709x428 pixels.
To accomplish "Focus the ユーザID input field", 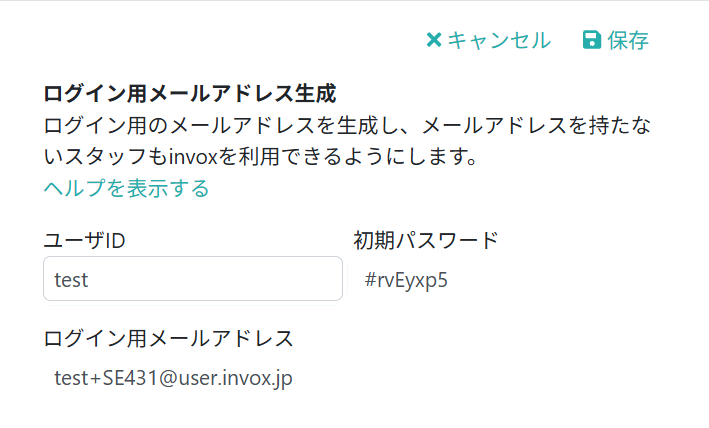I will (x=193, y=278).
